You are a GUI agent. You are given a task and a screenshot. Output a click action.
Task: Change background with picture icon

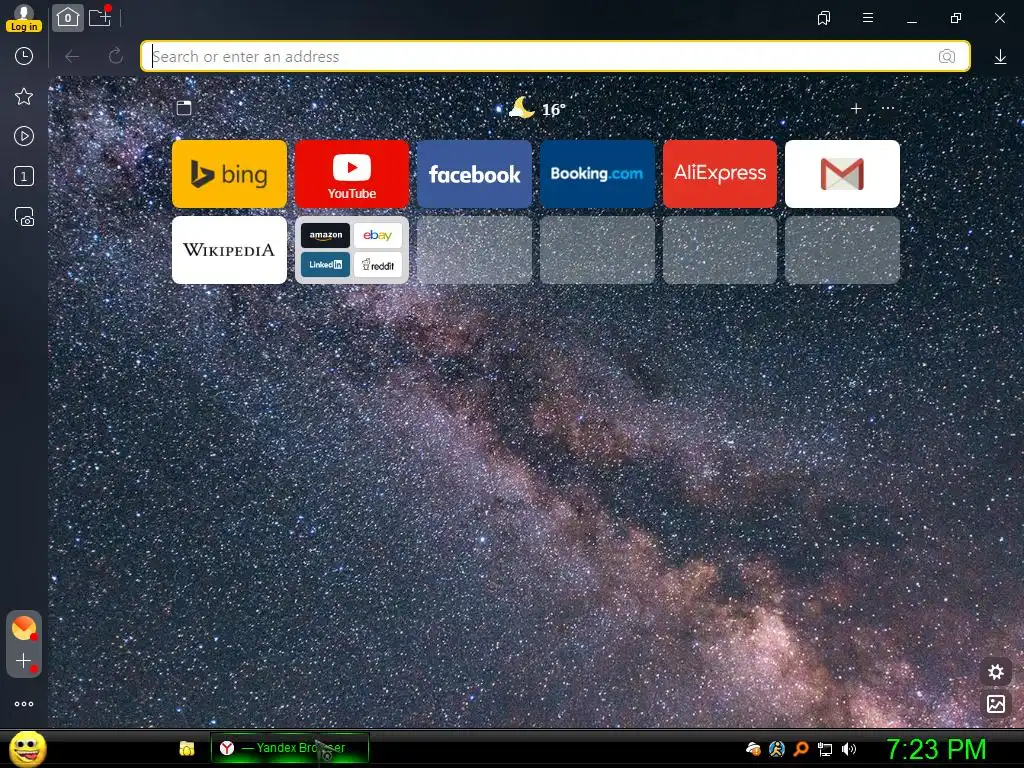pos(995,703)
